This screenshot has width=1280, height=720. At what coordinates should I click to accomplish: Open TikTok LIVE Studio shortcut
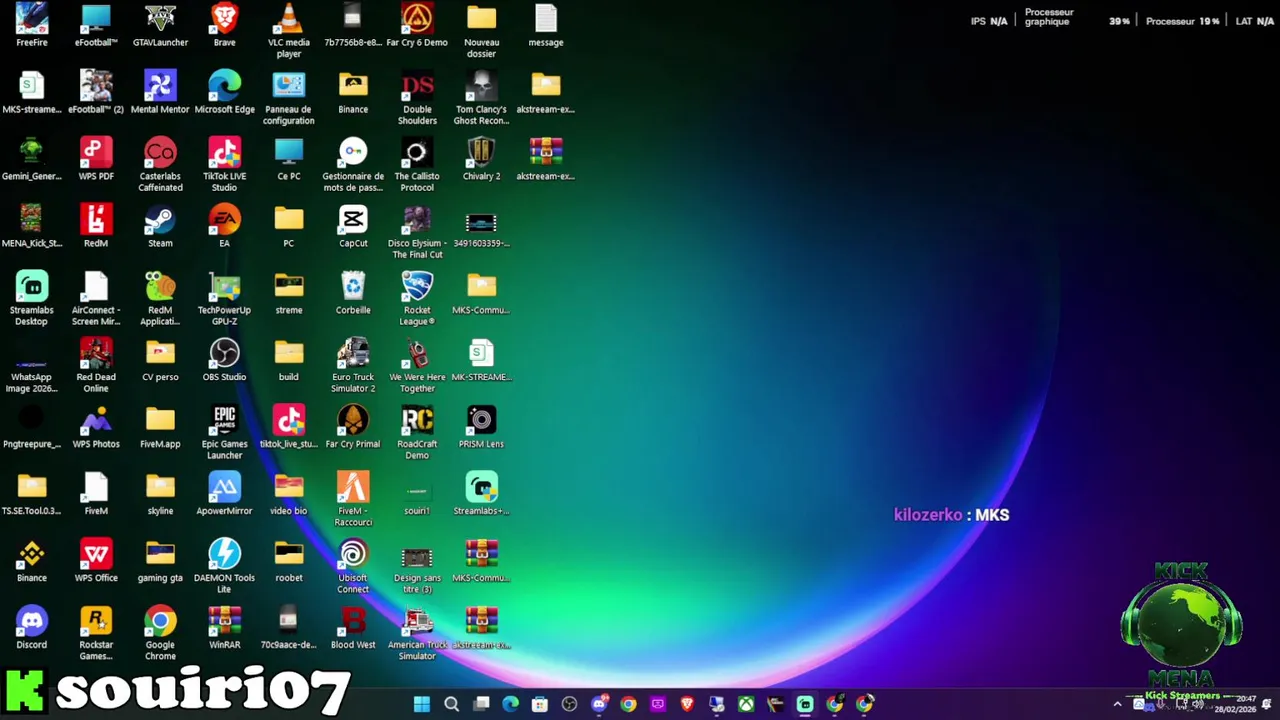click(224, 165)
